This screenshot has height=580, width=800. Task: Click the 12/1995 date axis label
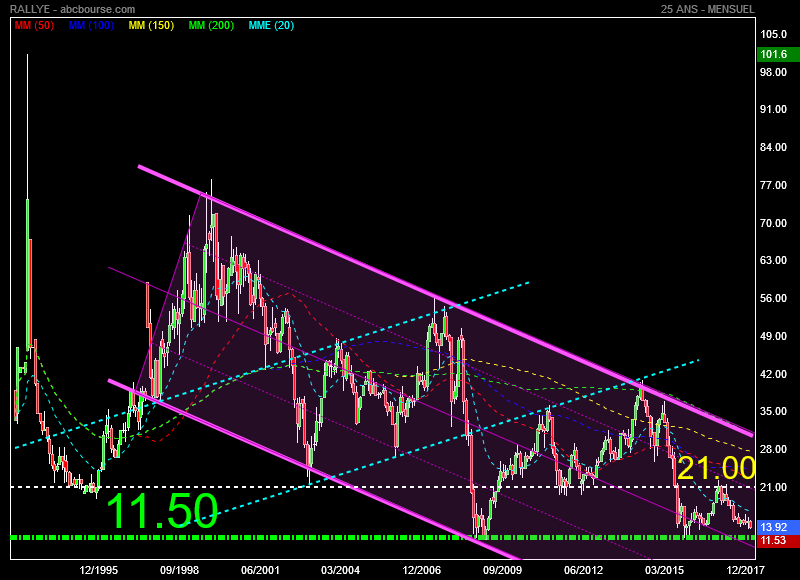coord(98,570)
